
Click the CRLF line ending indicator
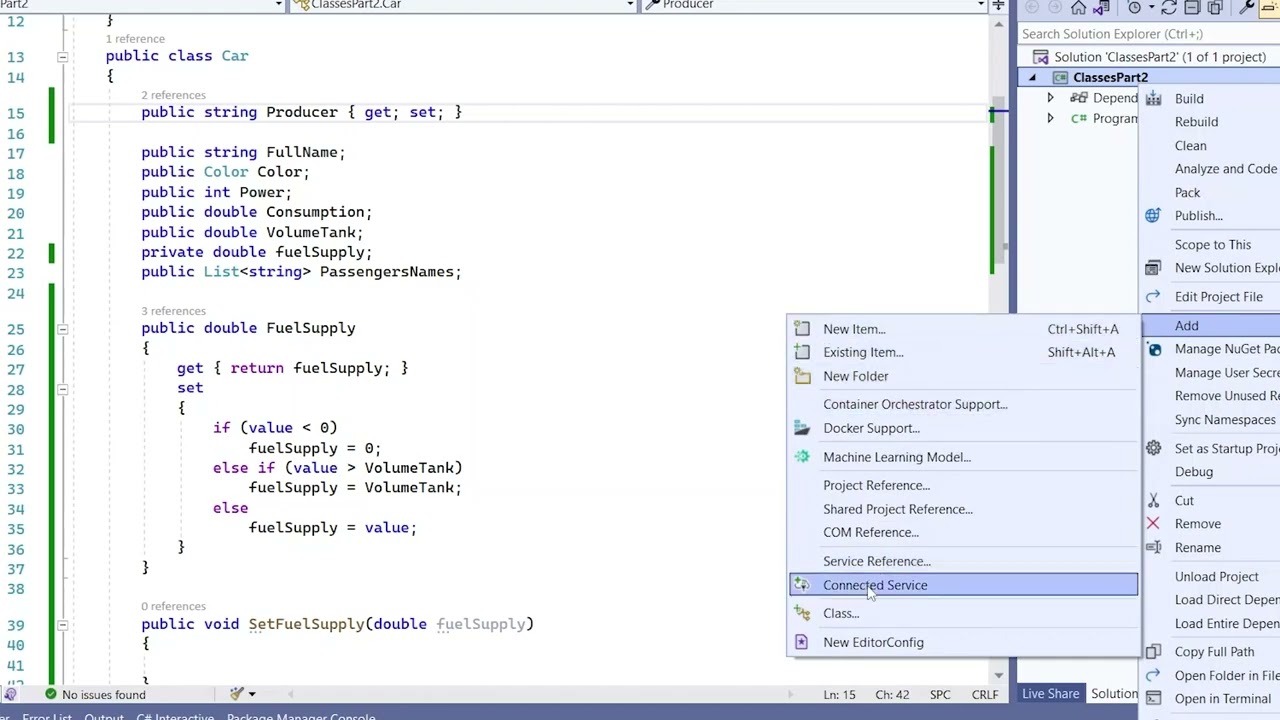pos(985,695)
